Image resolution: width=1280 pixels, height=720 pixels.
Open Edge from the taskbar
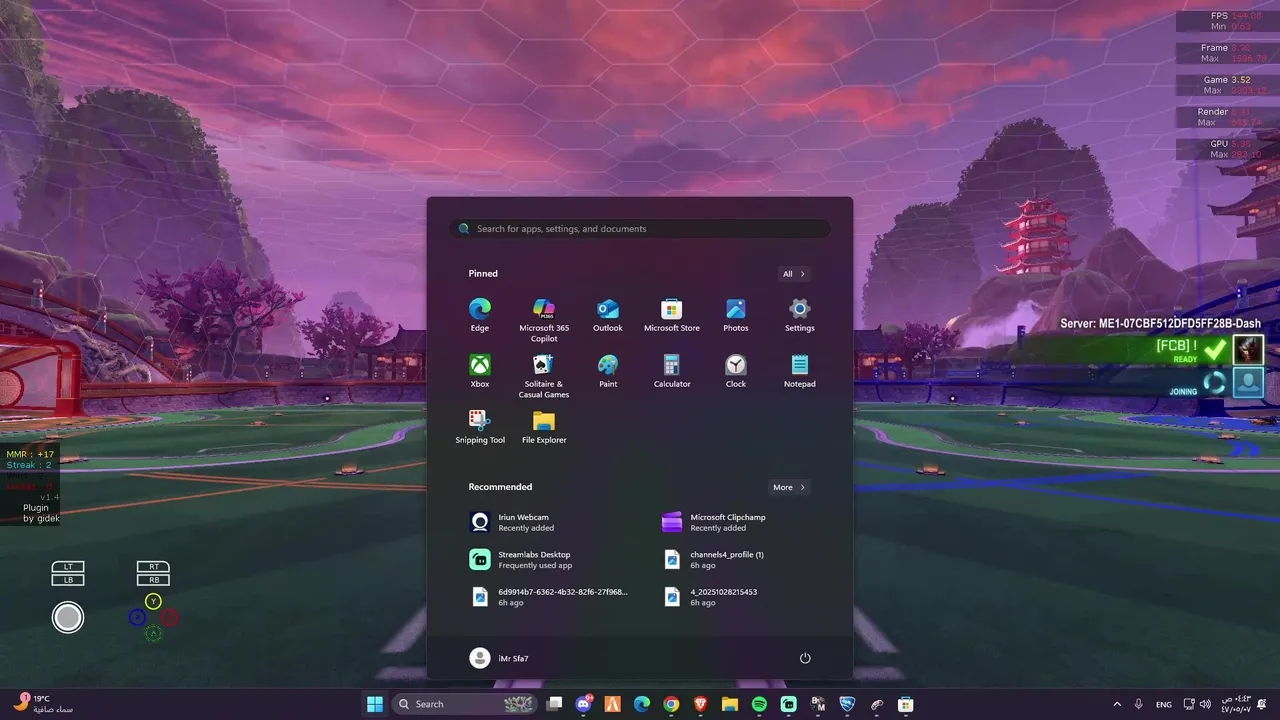point(642,704)
